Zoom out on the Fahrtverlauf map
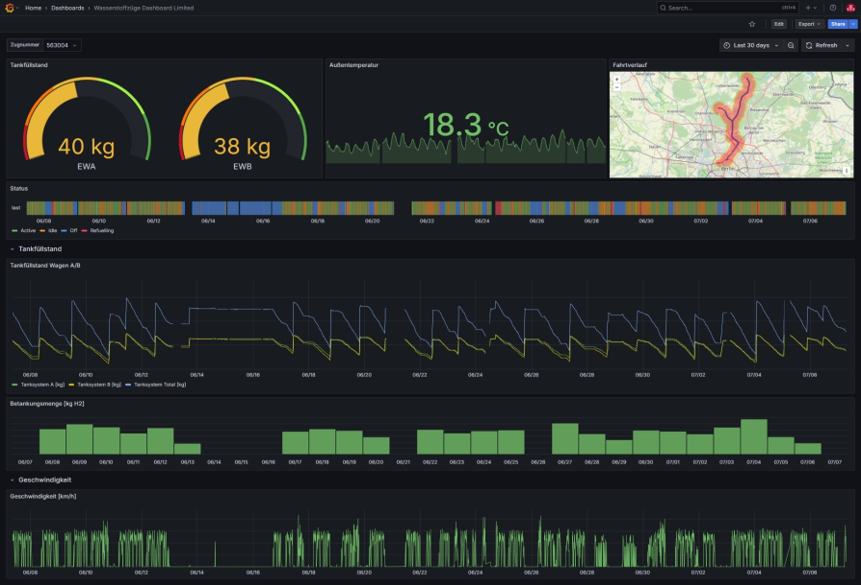This screenshot has width=861, height=585. (x=616, y=87)
